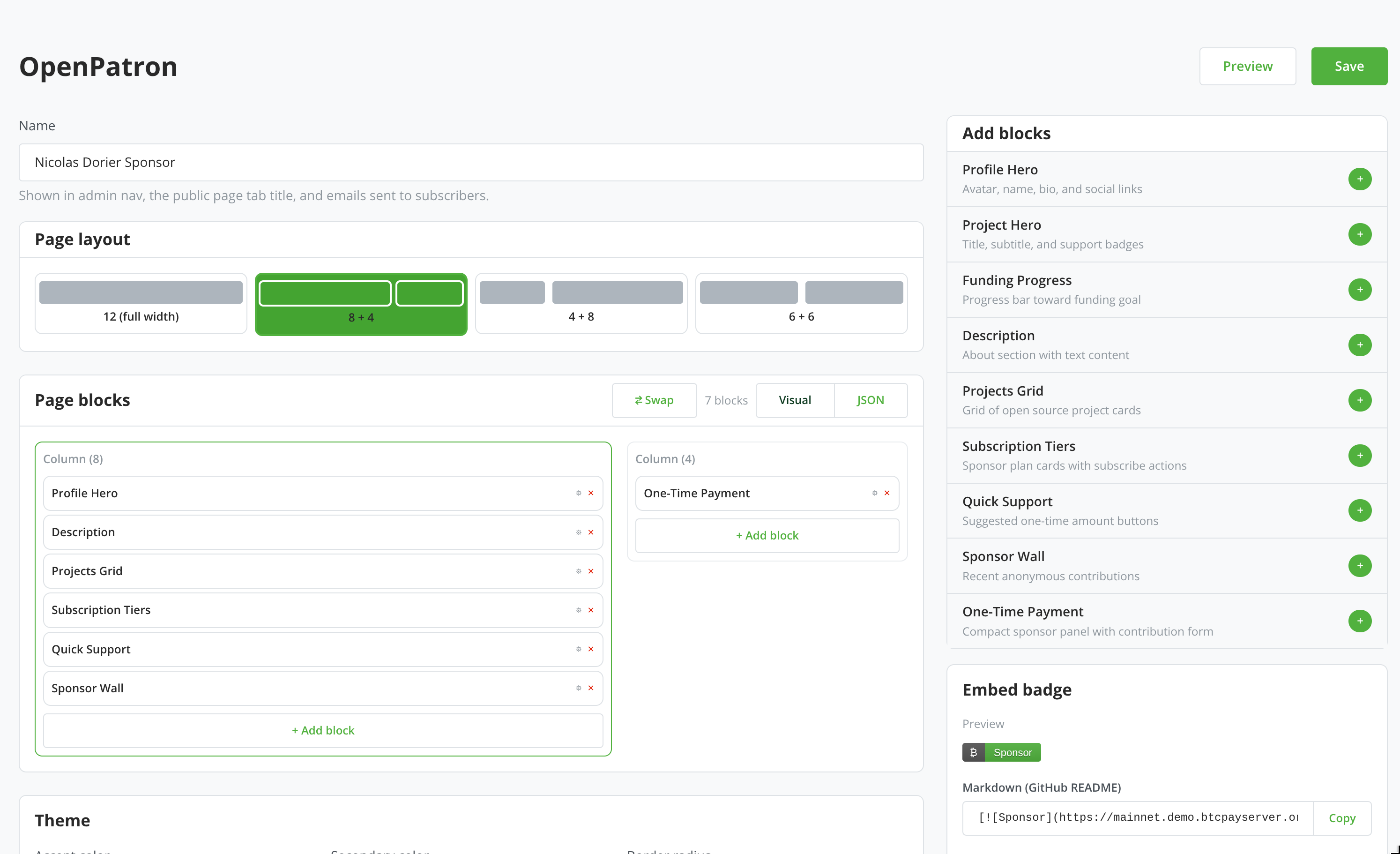1400x854 pixels.
Task: Open settings gear for Sponsor Wall block
Action: 578,688
